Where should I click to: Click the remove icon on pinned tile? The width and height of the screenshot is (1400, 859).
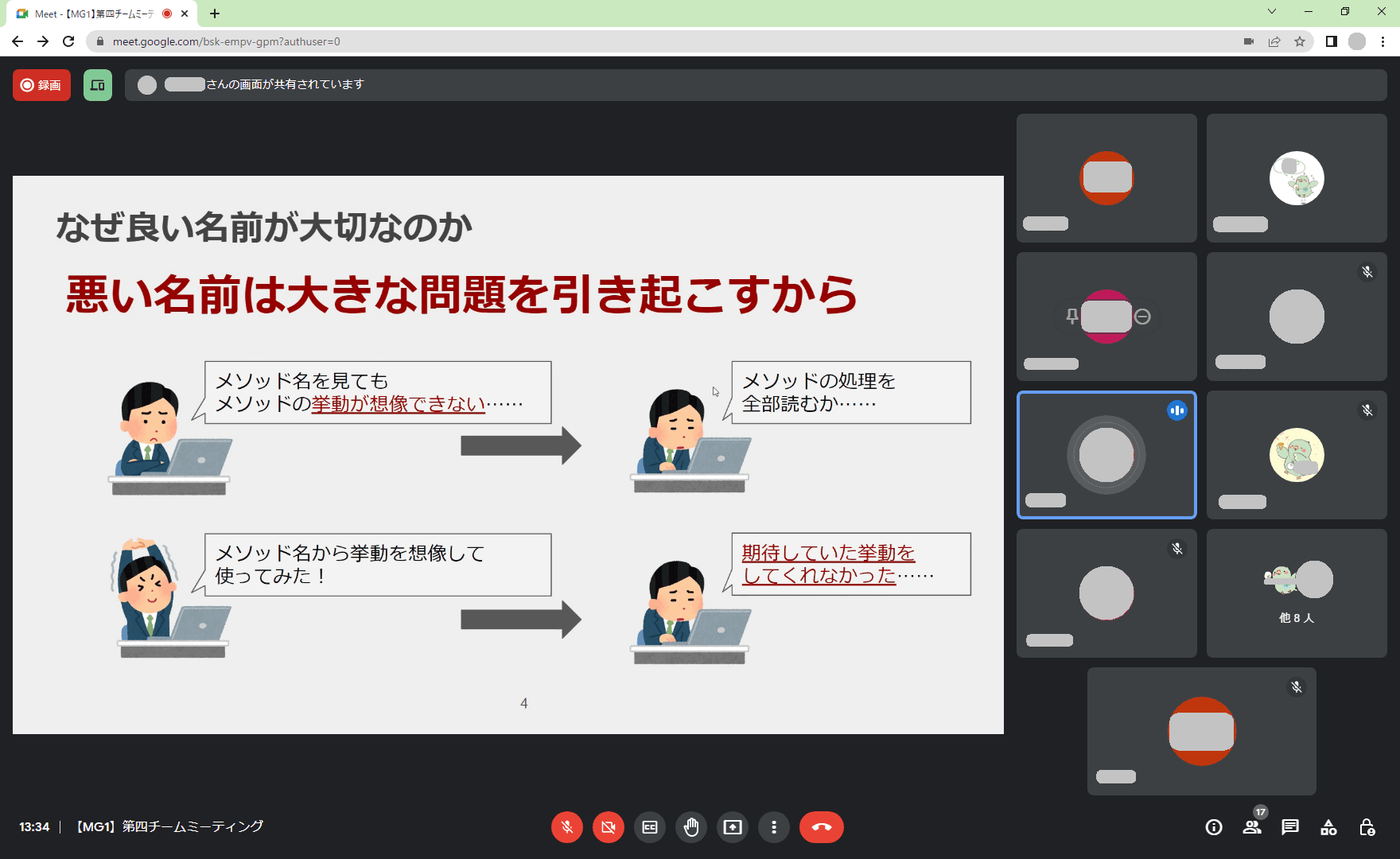click(x=1142, y=317)
